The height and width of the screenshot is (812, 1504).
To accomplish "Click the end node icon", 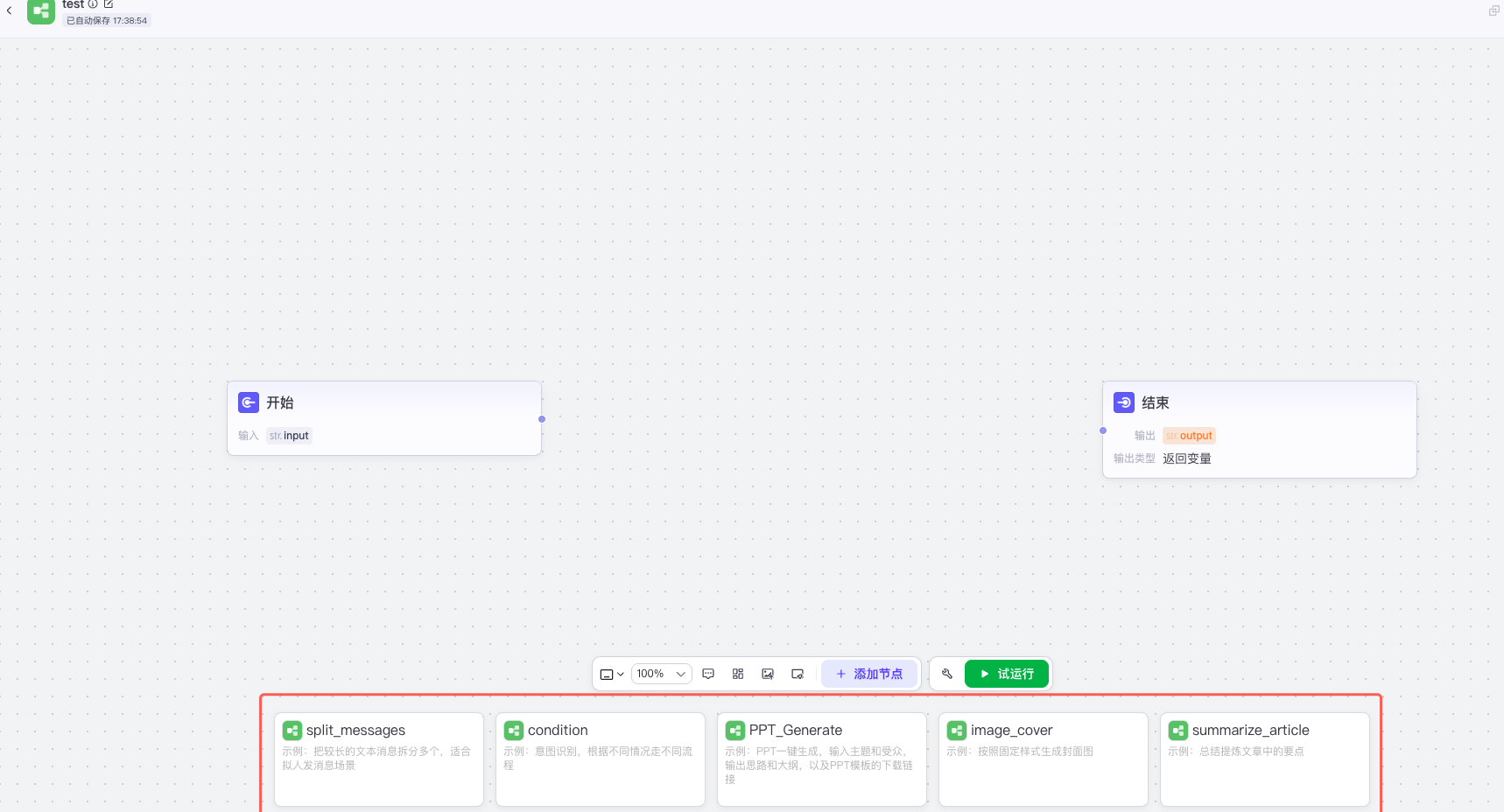I will [1124, 402].
